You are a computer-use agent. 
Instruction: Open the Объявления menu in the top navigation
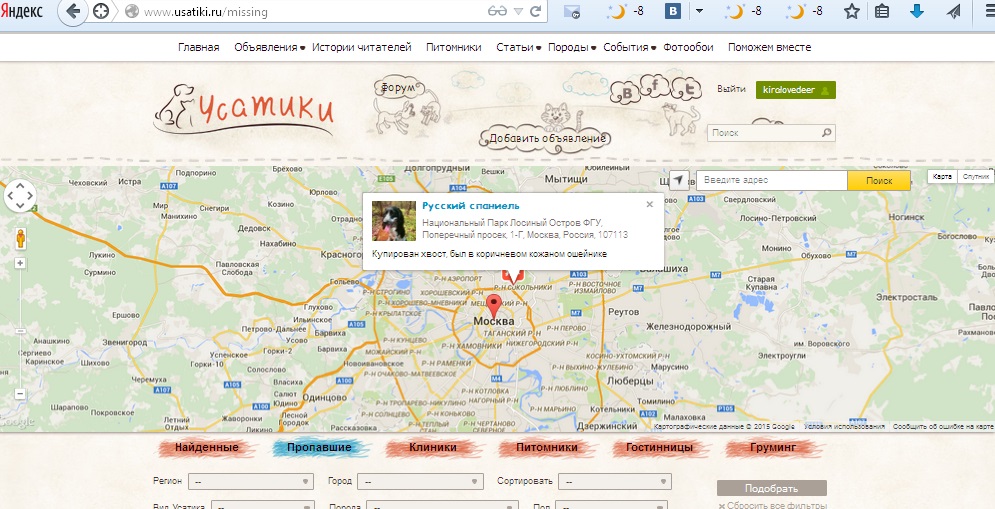click(x=266, y=47)
